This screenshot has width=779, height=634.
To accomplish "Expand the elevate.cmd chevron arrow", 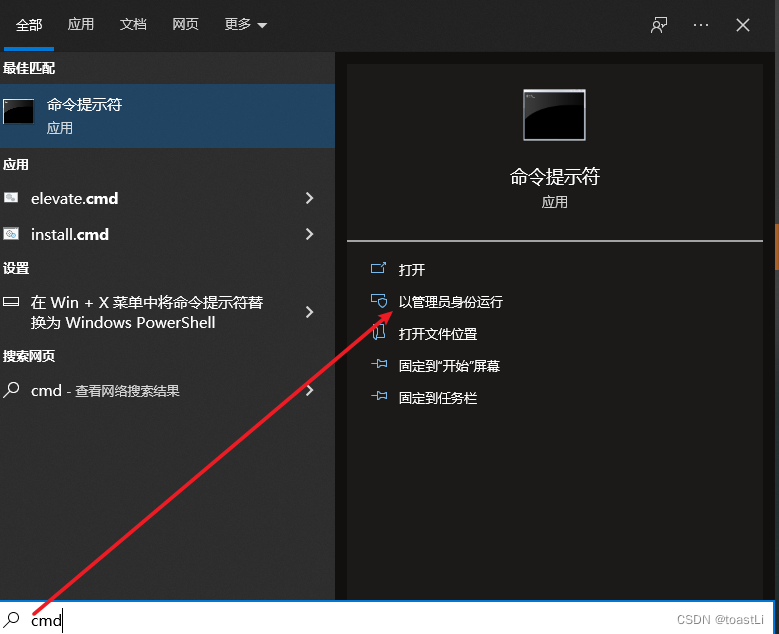I will coord(310,198).
